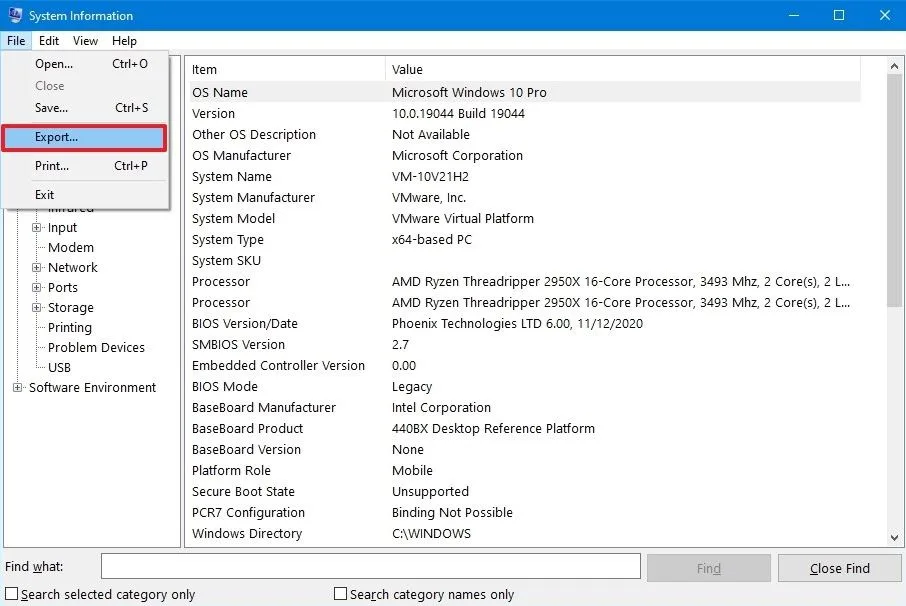The width and height of the screenshot is (906, 606).
Task: Click the vertical scrollbar thumb
Action: 894,191
